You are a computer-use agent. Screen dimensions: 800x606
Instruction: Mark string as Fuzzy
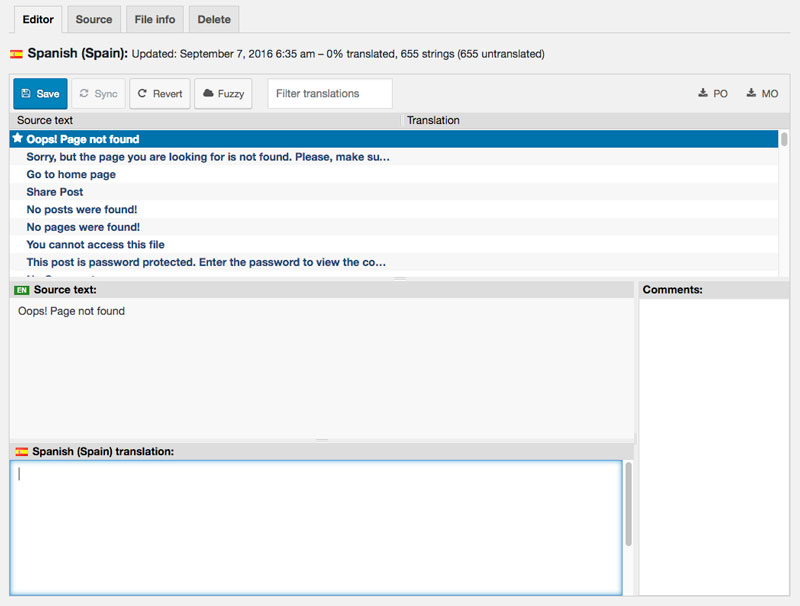click(x=223, y=94)
